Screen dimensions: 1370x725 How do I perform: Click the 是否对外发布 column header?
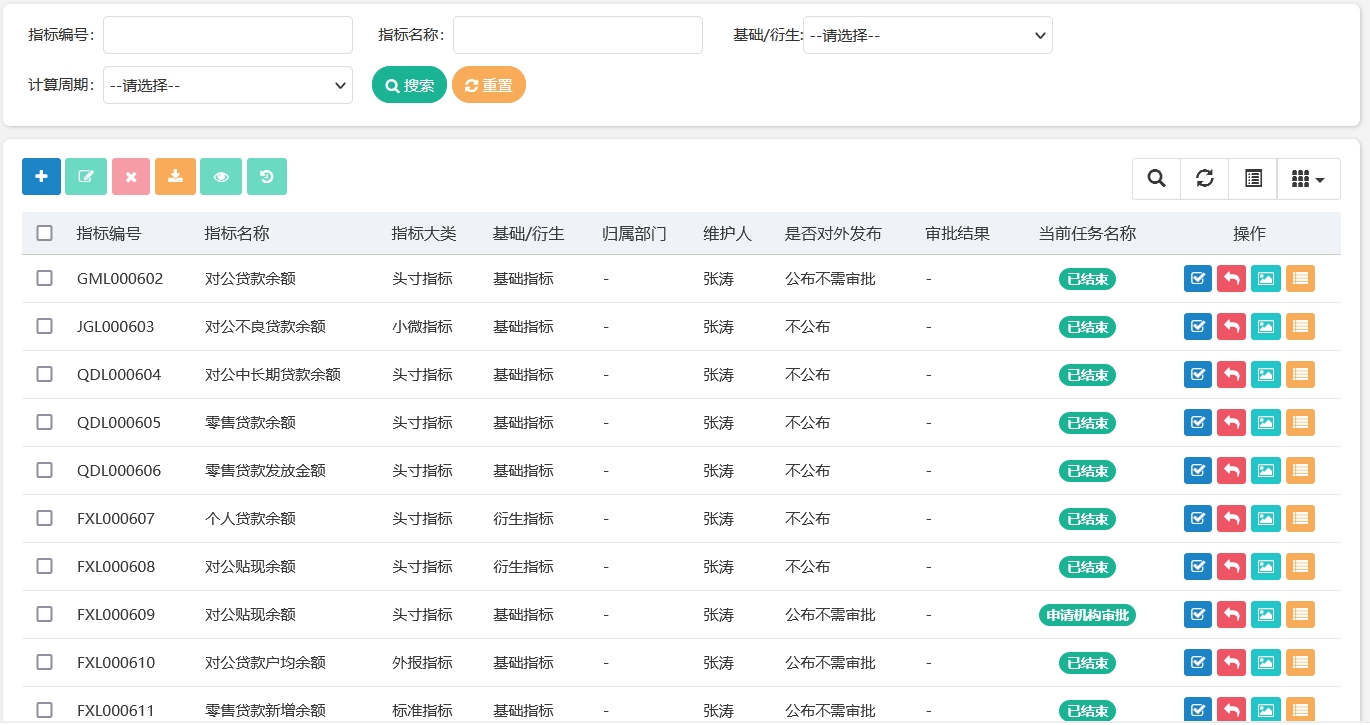[x=833, y=234]
